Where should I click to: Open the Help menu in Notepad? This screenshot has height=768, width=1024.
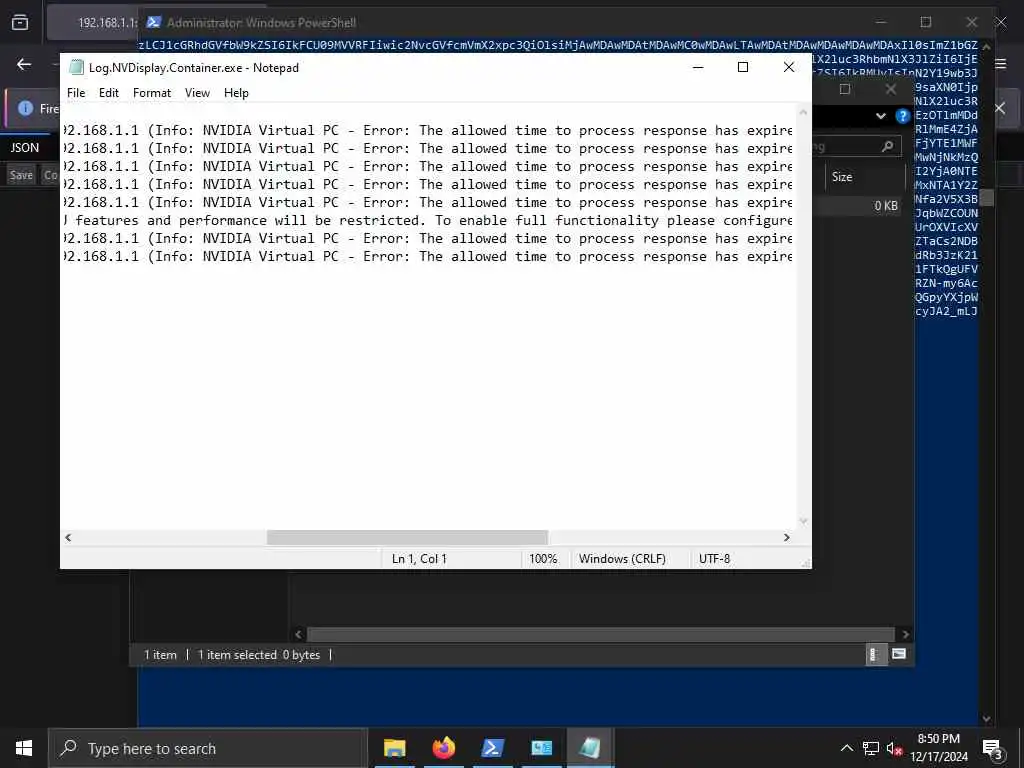pyautogui.click(x=236, y=93)
